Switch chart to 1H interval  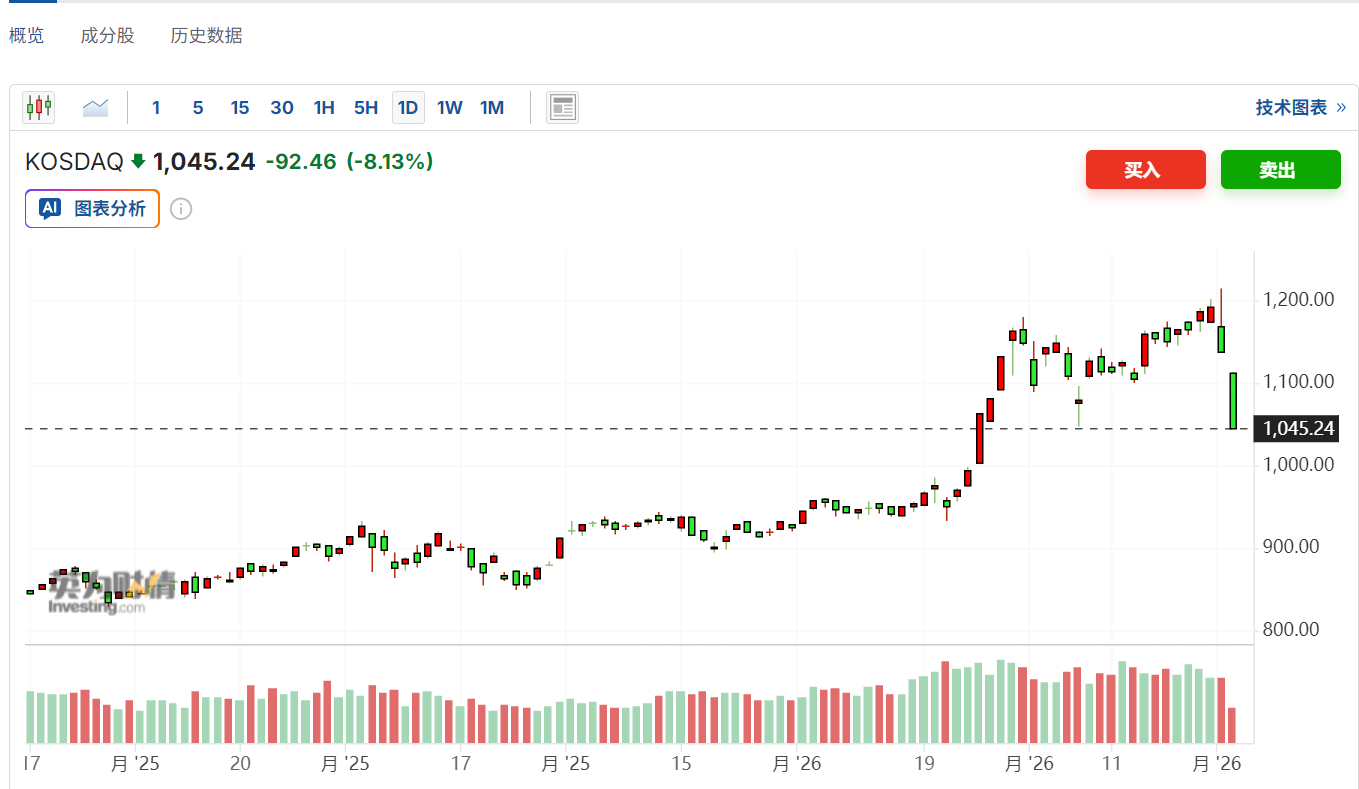[324, 108]
